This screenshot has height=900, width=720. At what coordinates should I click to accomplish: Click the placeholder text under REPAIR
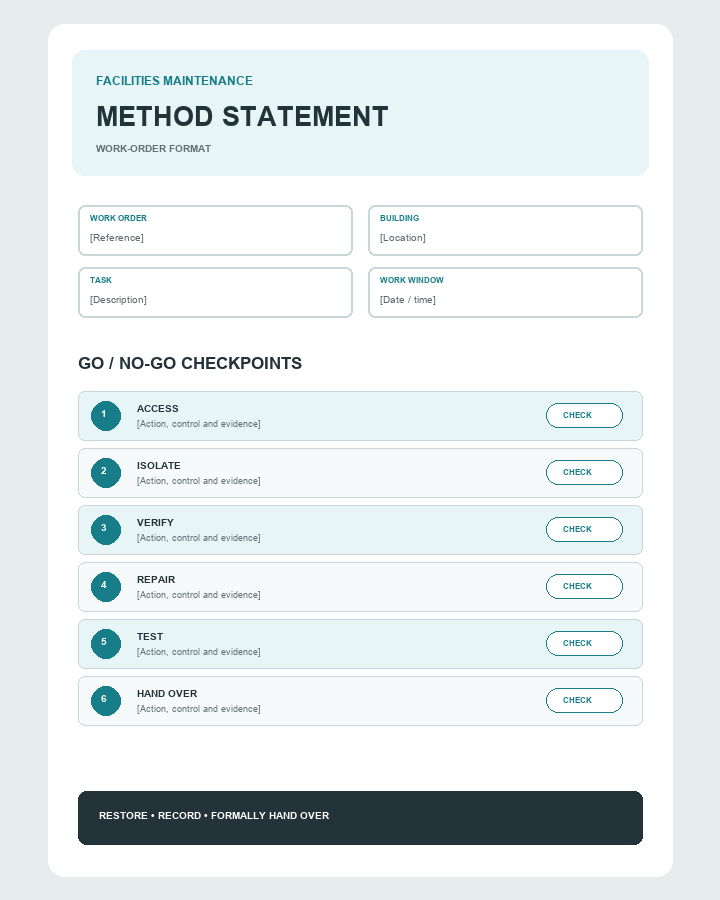(x=198, y=595)
